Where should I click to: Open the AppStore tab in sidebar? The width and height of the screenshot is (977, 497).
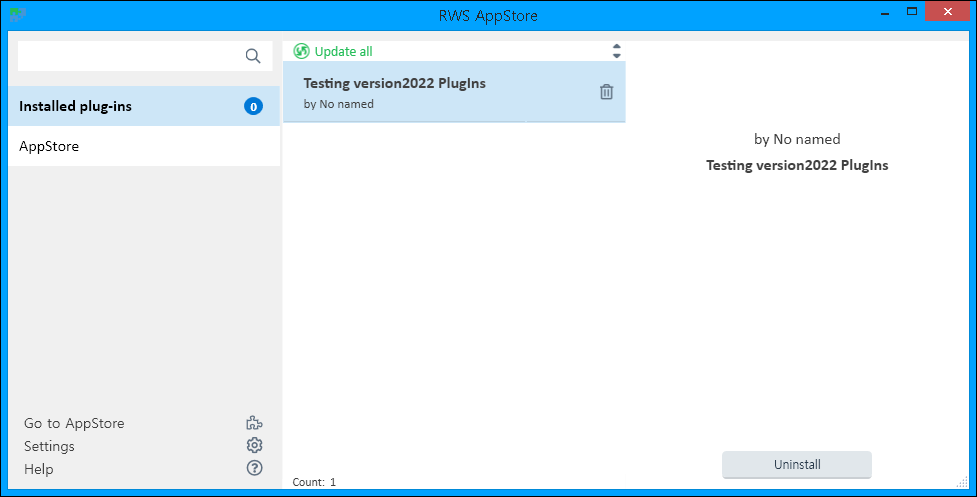click(x=144, y=146)
